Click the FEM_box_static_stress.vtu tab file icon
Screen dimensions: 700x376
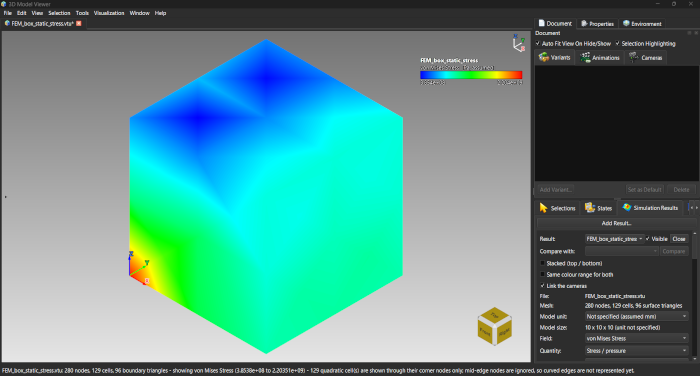pos(7,23)
